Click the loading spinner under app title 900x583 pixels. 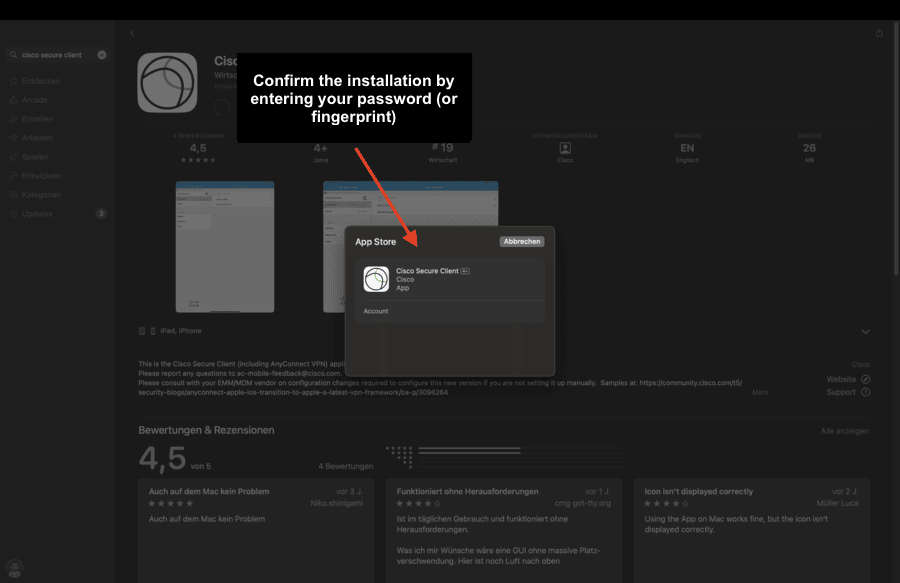(222, 107)
